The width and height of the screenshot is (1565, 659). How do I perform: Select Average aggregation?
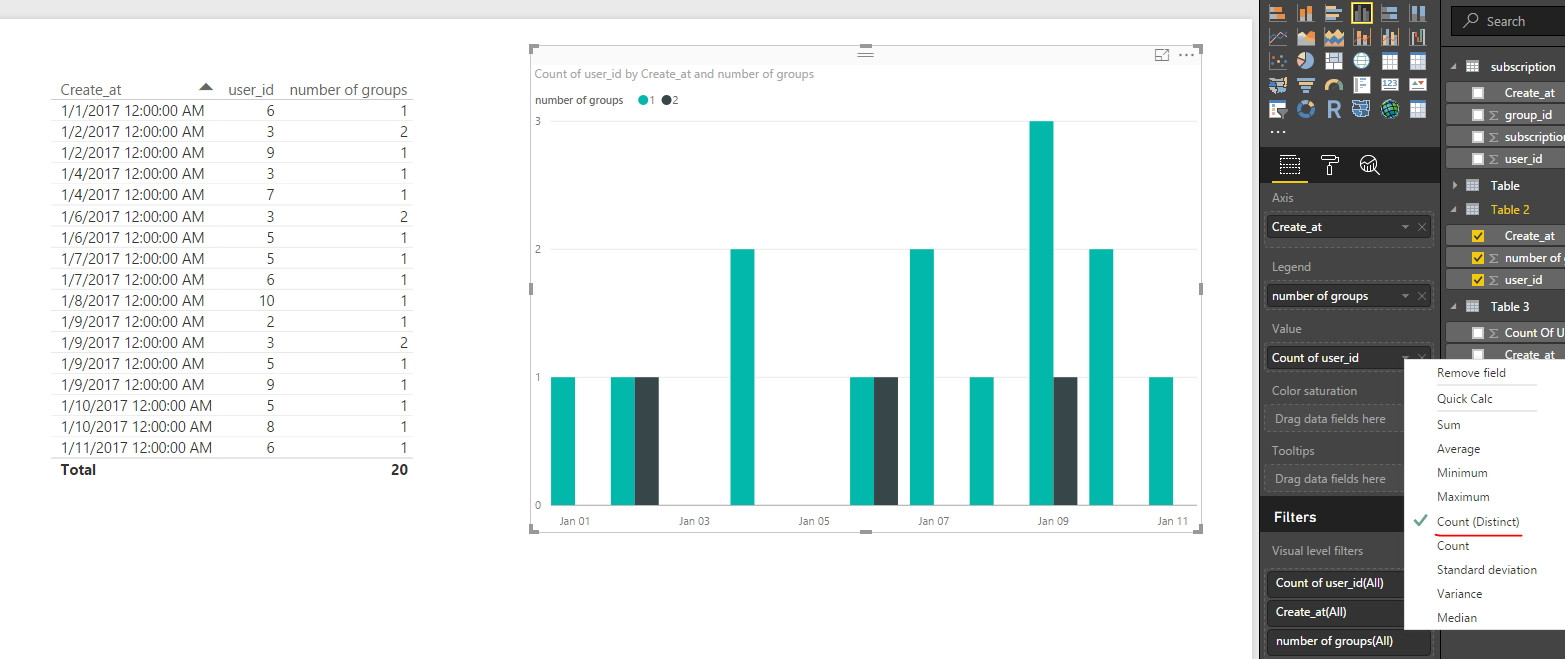1458,449
